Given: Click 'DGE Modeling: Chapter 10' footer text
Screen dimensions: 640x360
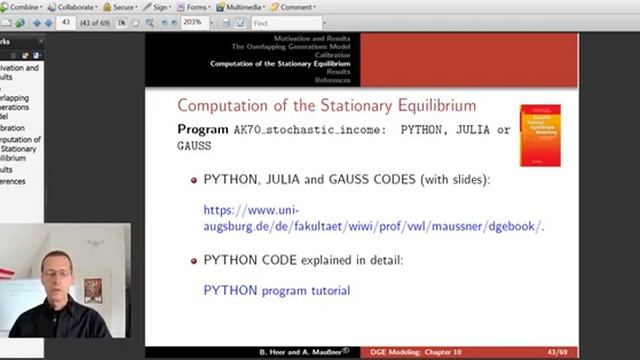Looking at the screenshot, I should pos(416,352).
